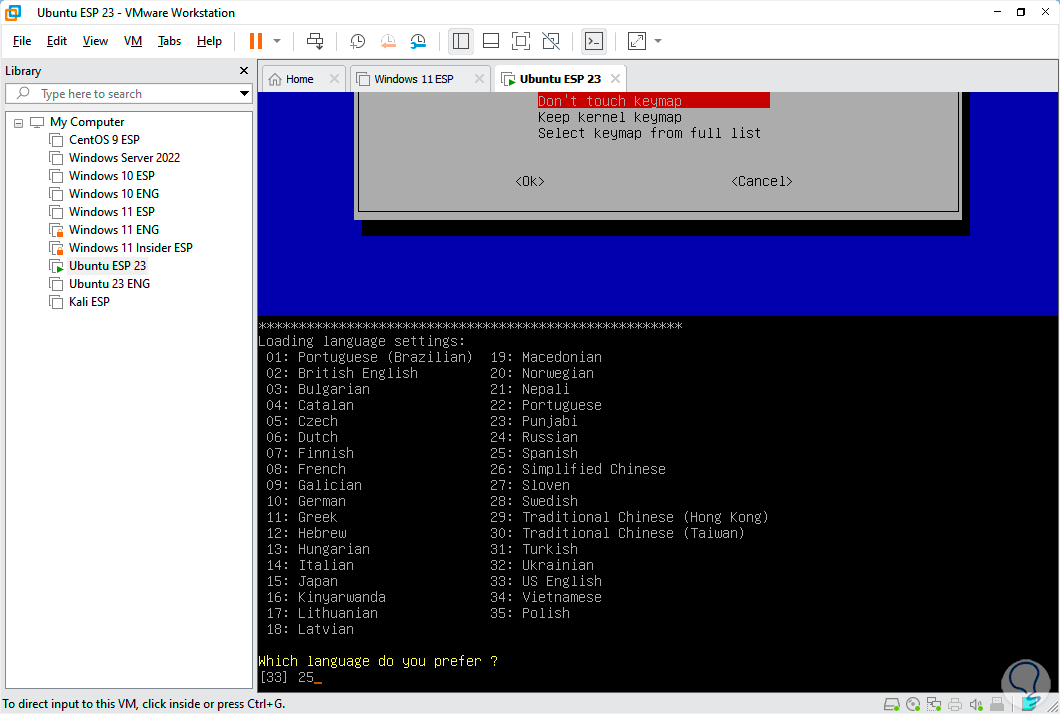Click the orange Suspend (pause) VM button

click(256, 41)
